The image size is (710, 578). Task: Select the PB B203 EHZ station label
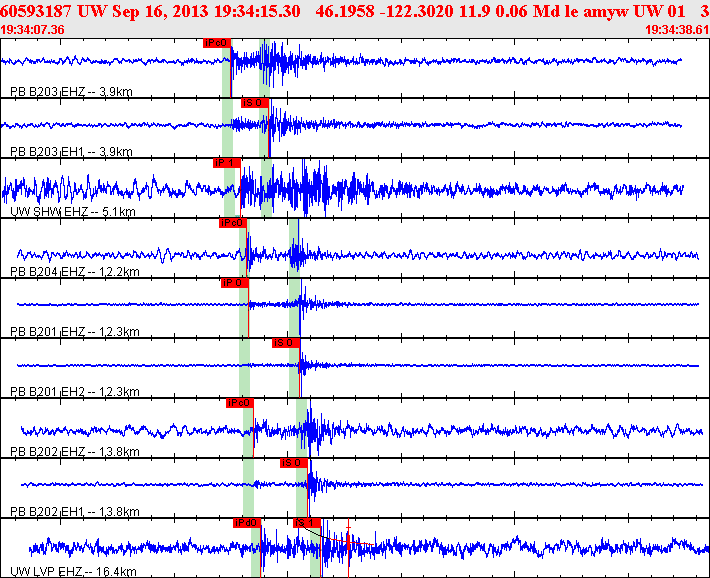click(72, 92)
